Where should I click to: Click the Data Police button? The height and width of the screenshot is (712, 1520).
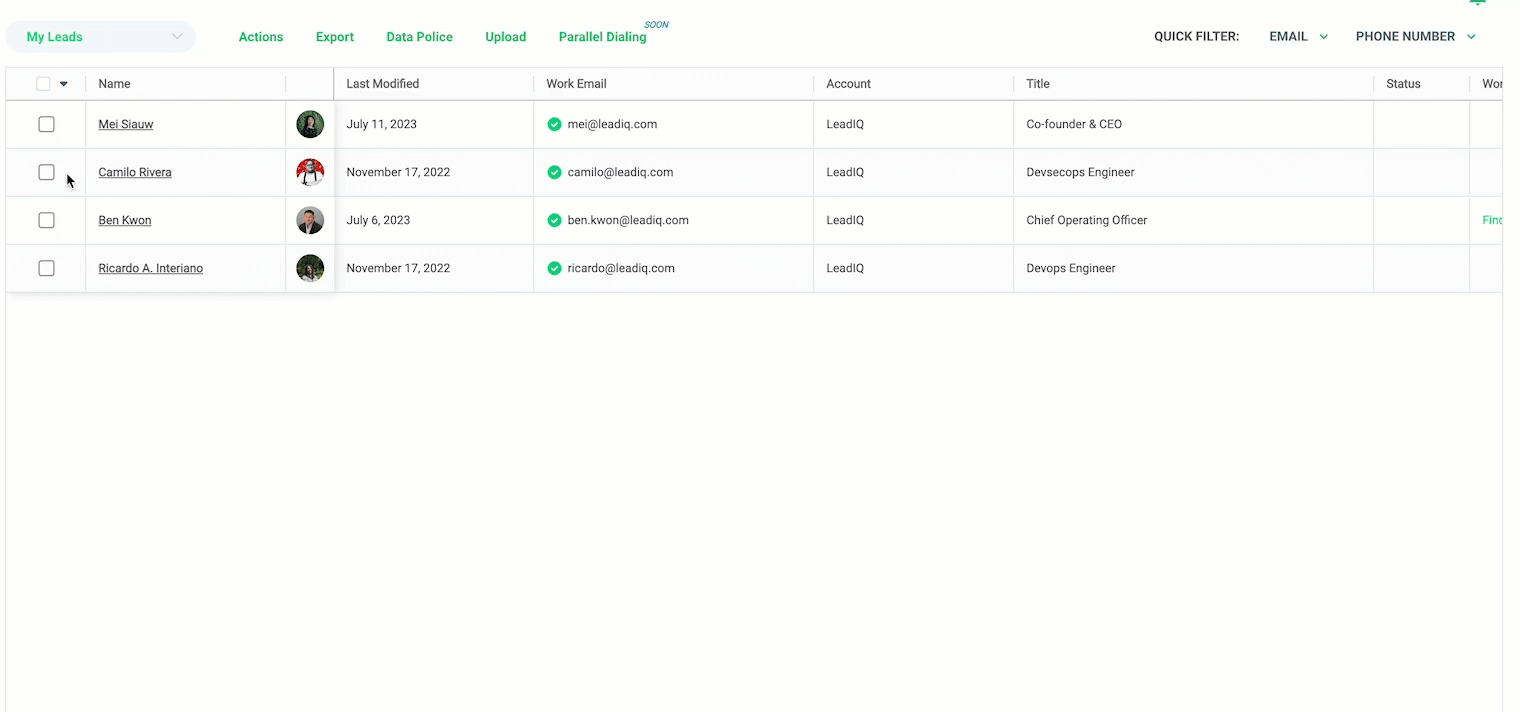[x=419, y=37]
